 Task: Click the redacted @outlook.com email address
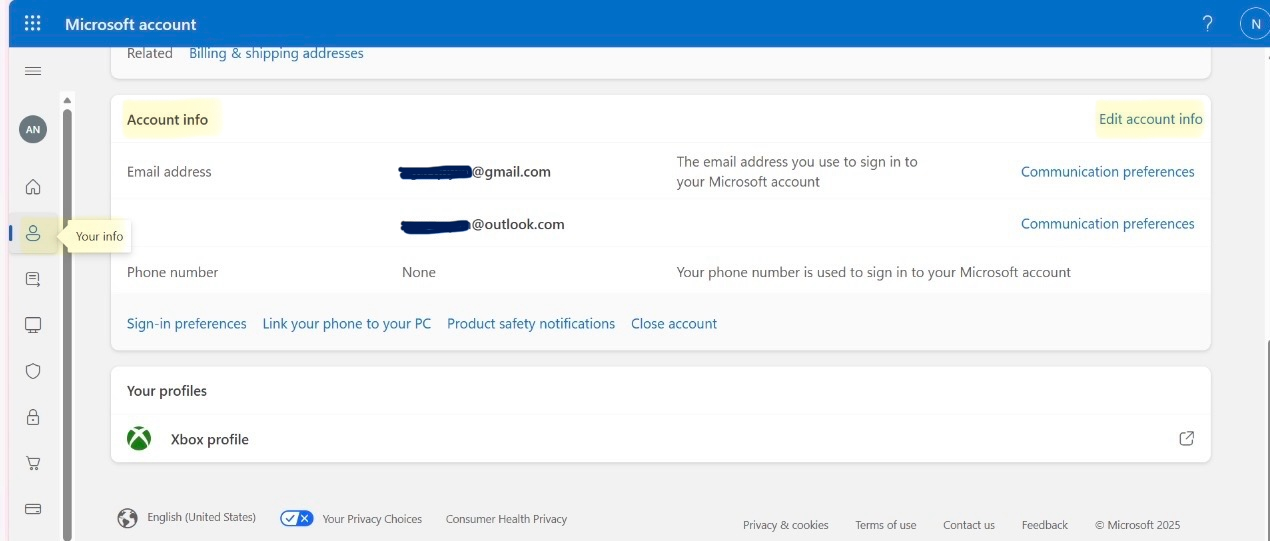click(483, 225)
